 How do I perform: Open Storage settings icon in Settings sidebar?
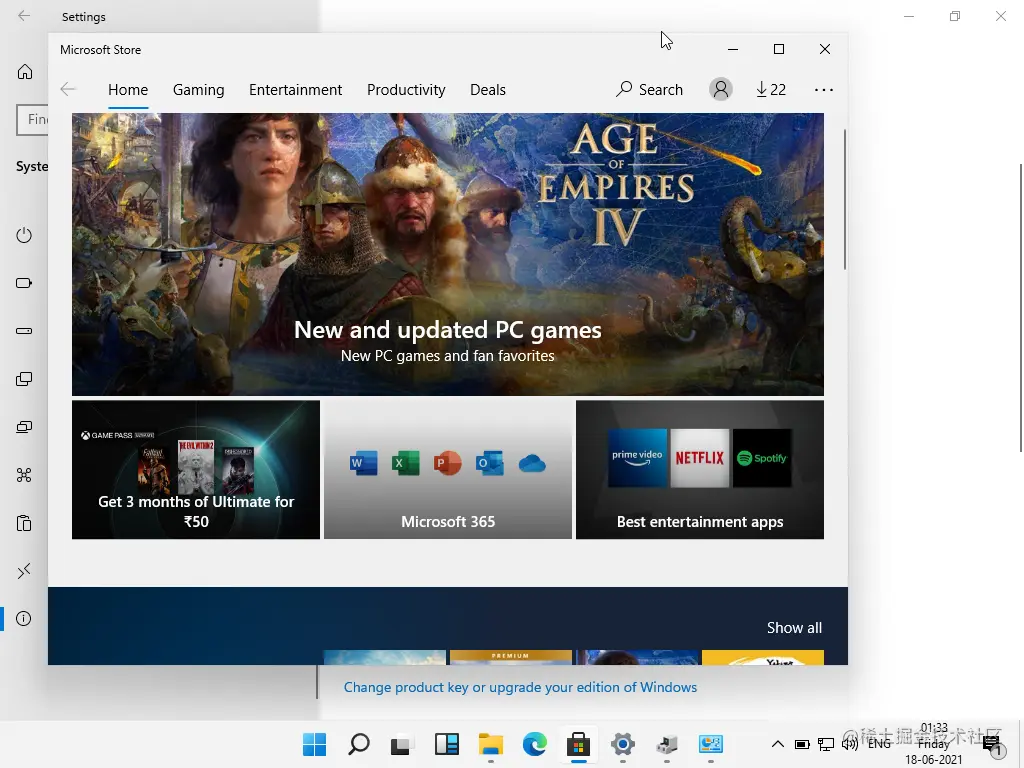tap(24, 331)
